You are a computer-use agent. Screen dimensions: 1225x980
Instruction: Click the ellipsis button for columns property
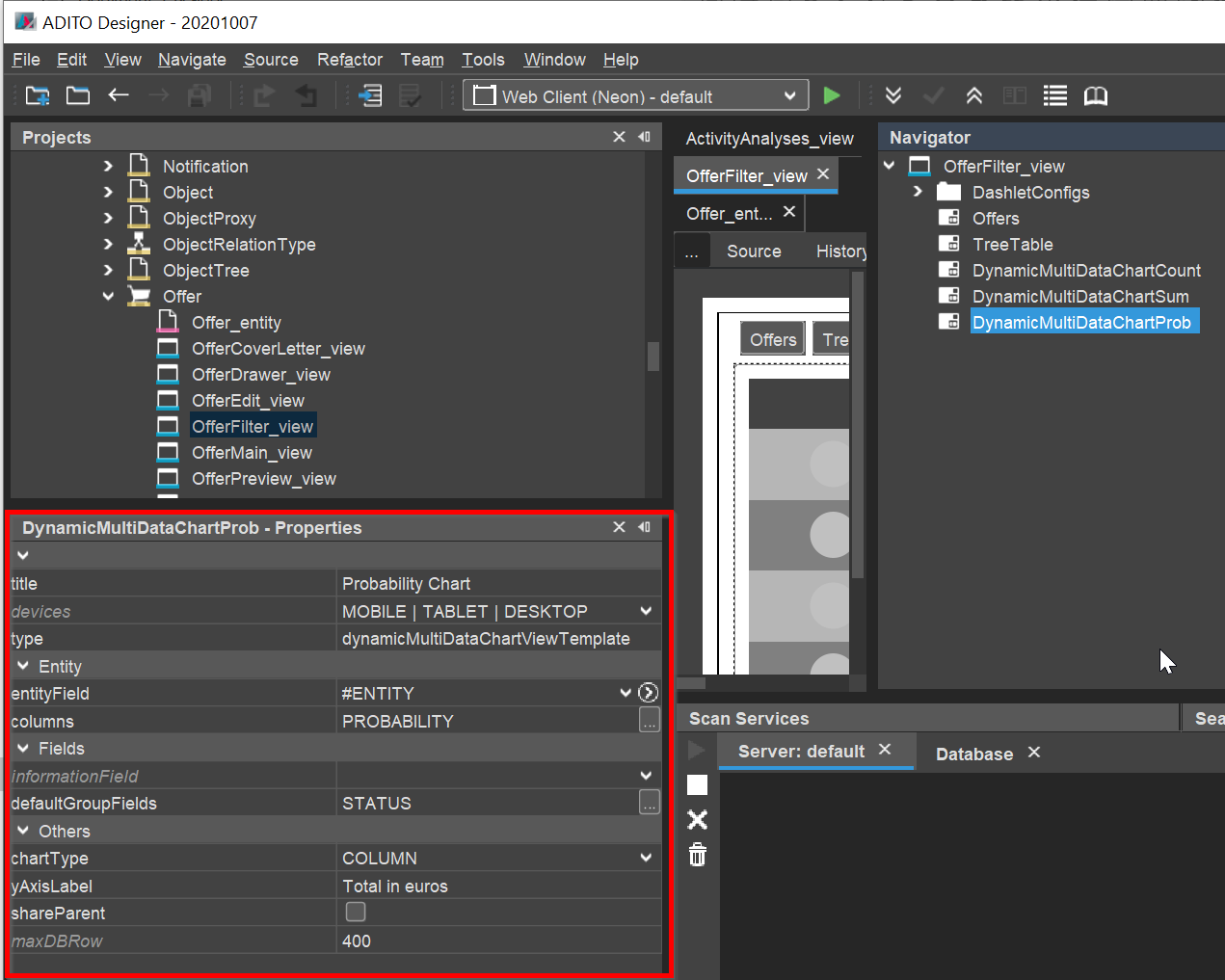point(650,720)
